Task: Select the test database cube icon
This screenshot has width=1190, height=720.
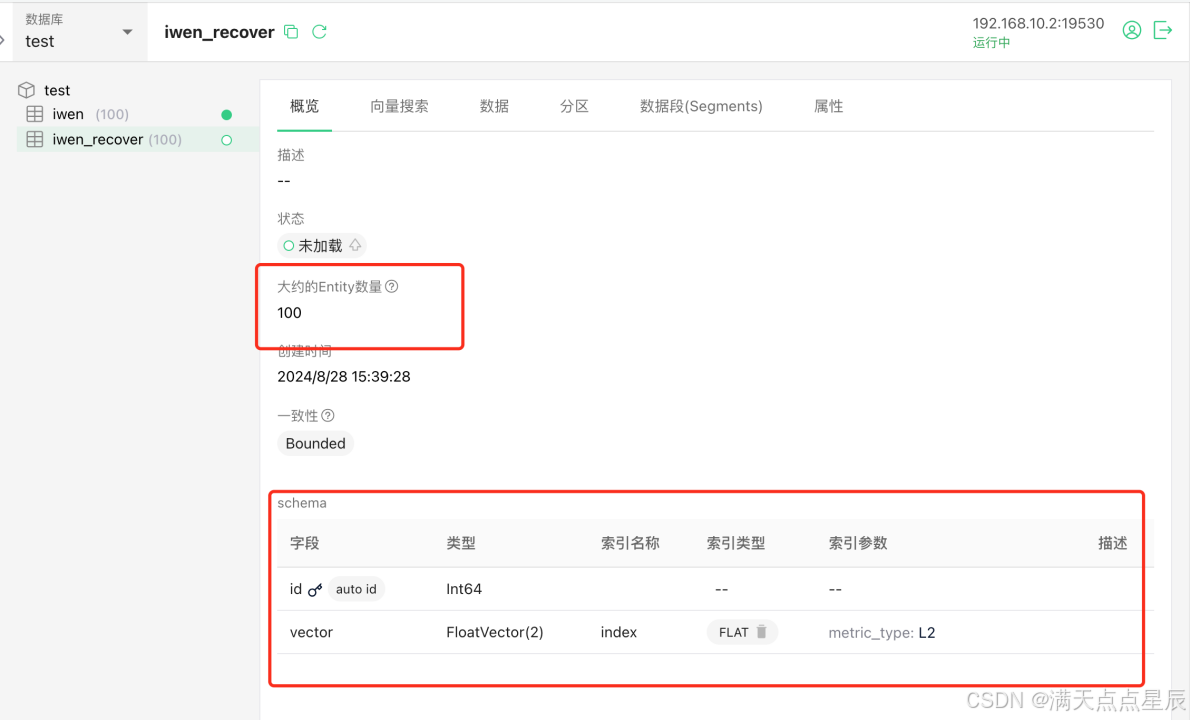Action: 27,90
